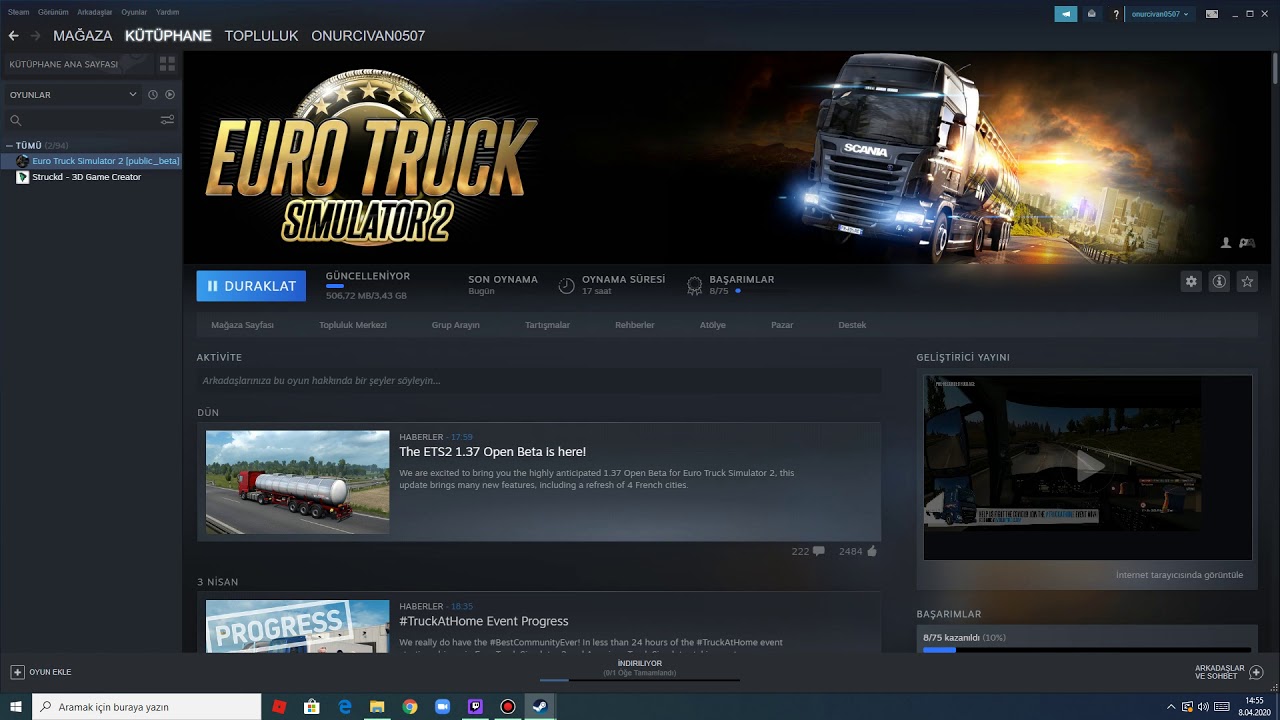Click Euro Truck Simulator 2 game icon in list

tap(23, 161)
